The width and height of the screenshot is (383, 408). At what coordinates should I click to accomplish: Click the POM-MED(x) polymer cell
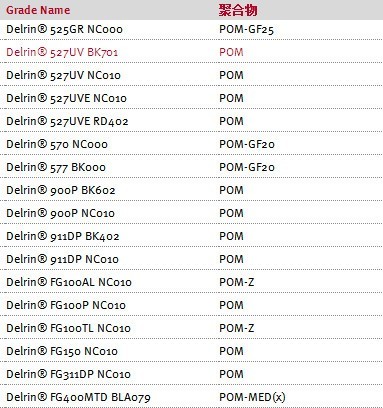click(x=252, y=397)
